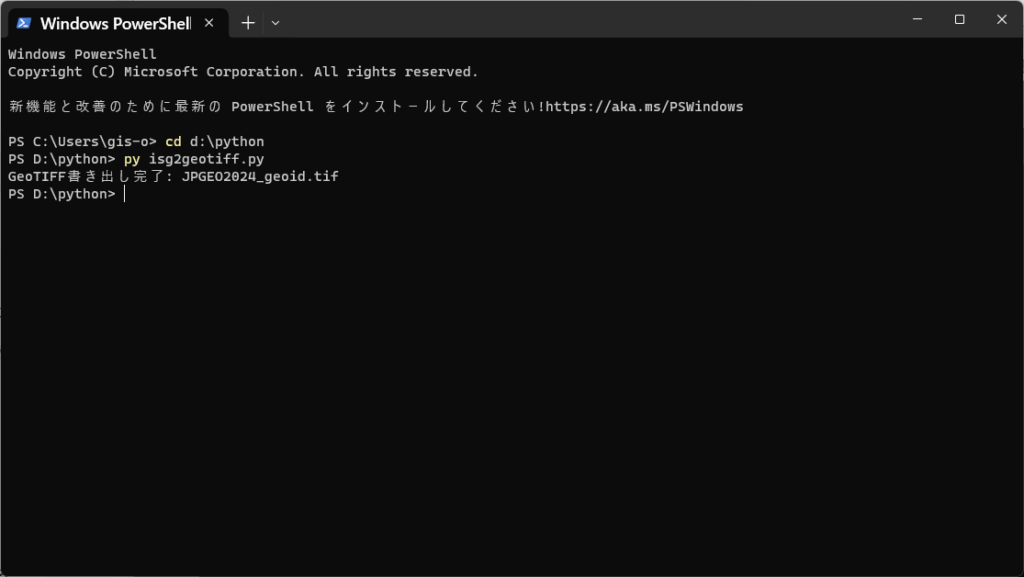Click the active prompt cursor line
This screenshot has height=577, width=1024.
(66, 194)
